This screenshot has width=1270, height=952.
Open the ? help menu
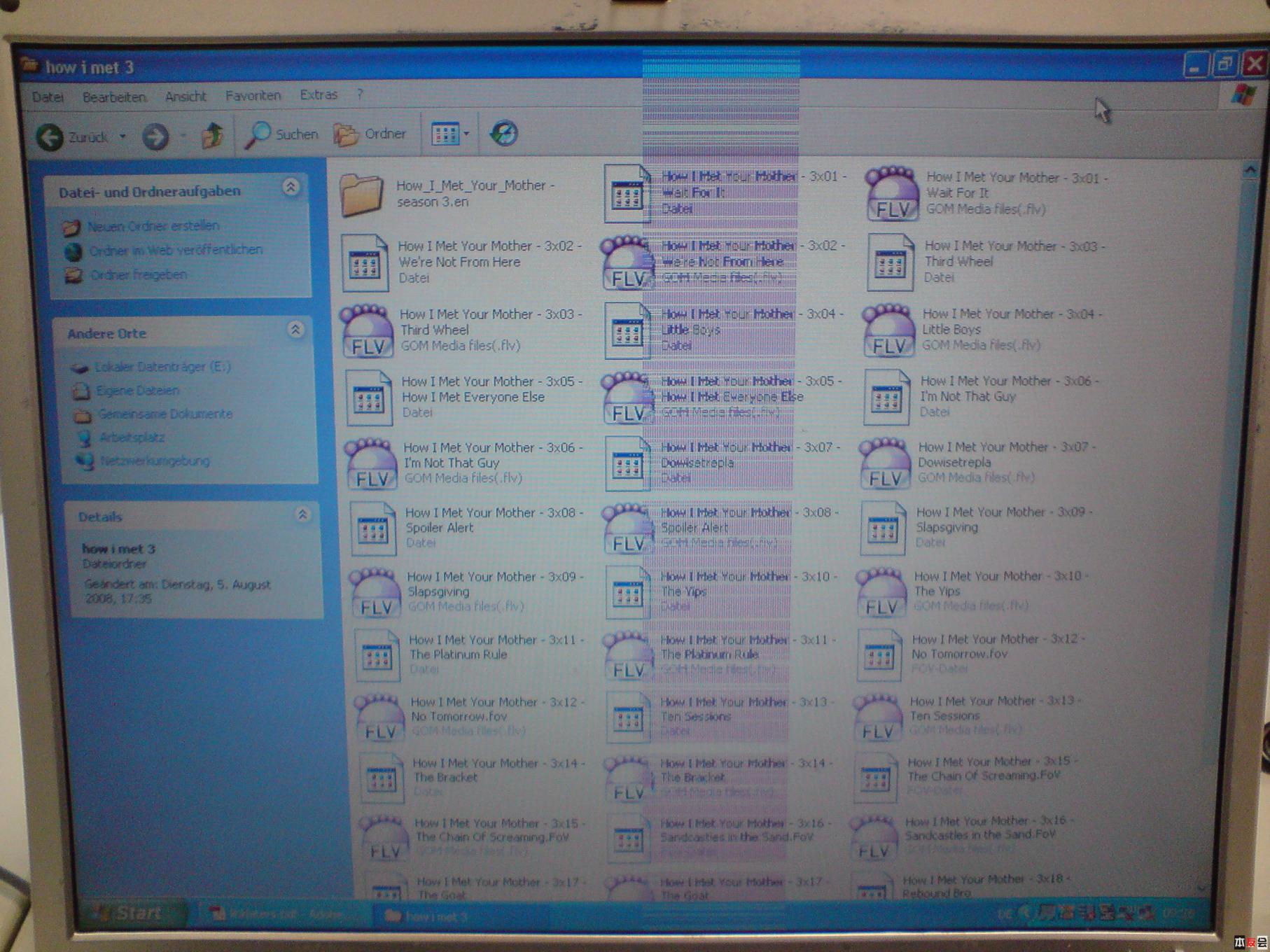[x=360, y=94]
